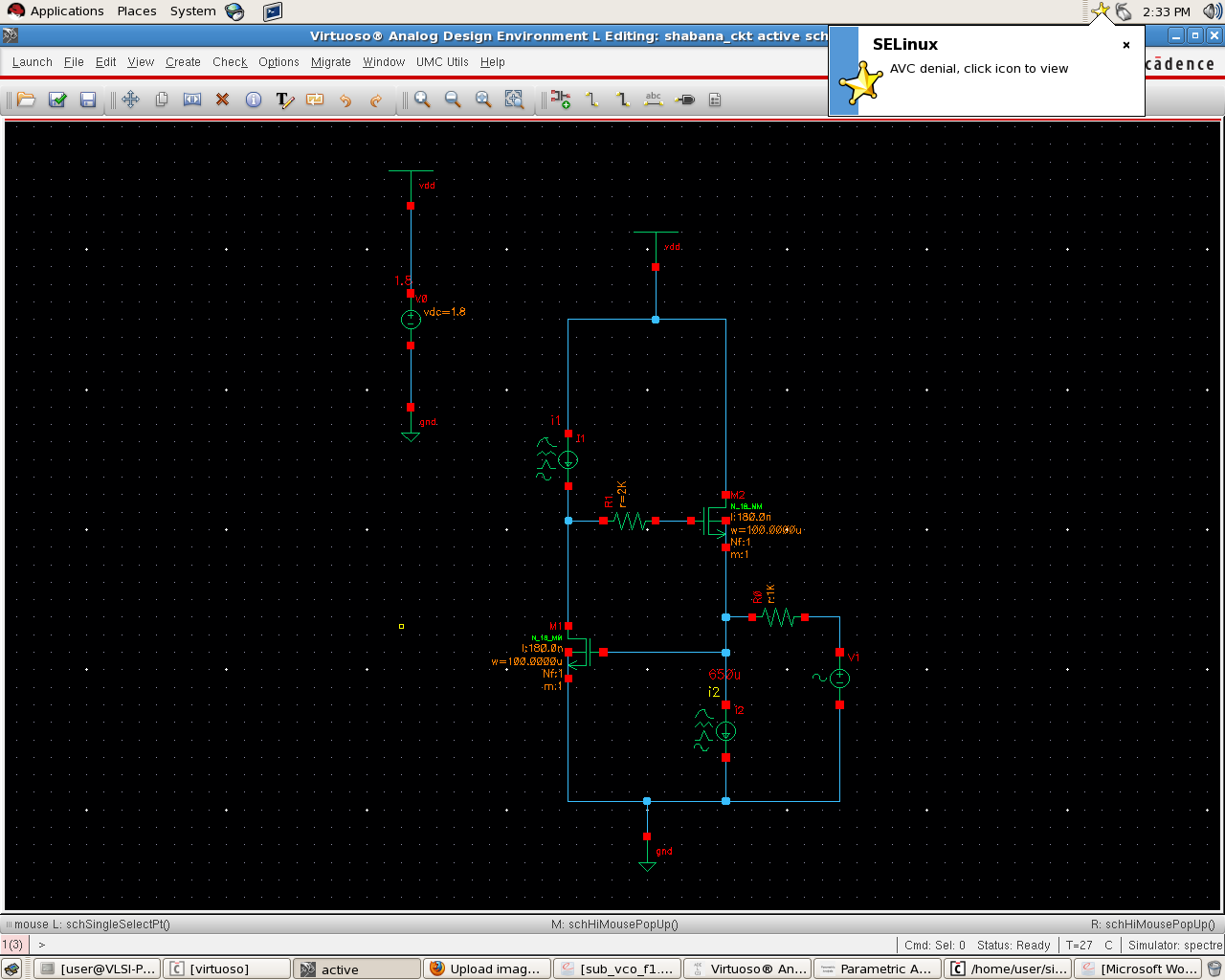Open the Check menu
This screenshot has height=980, width=1225.
tap(230, 62)
